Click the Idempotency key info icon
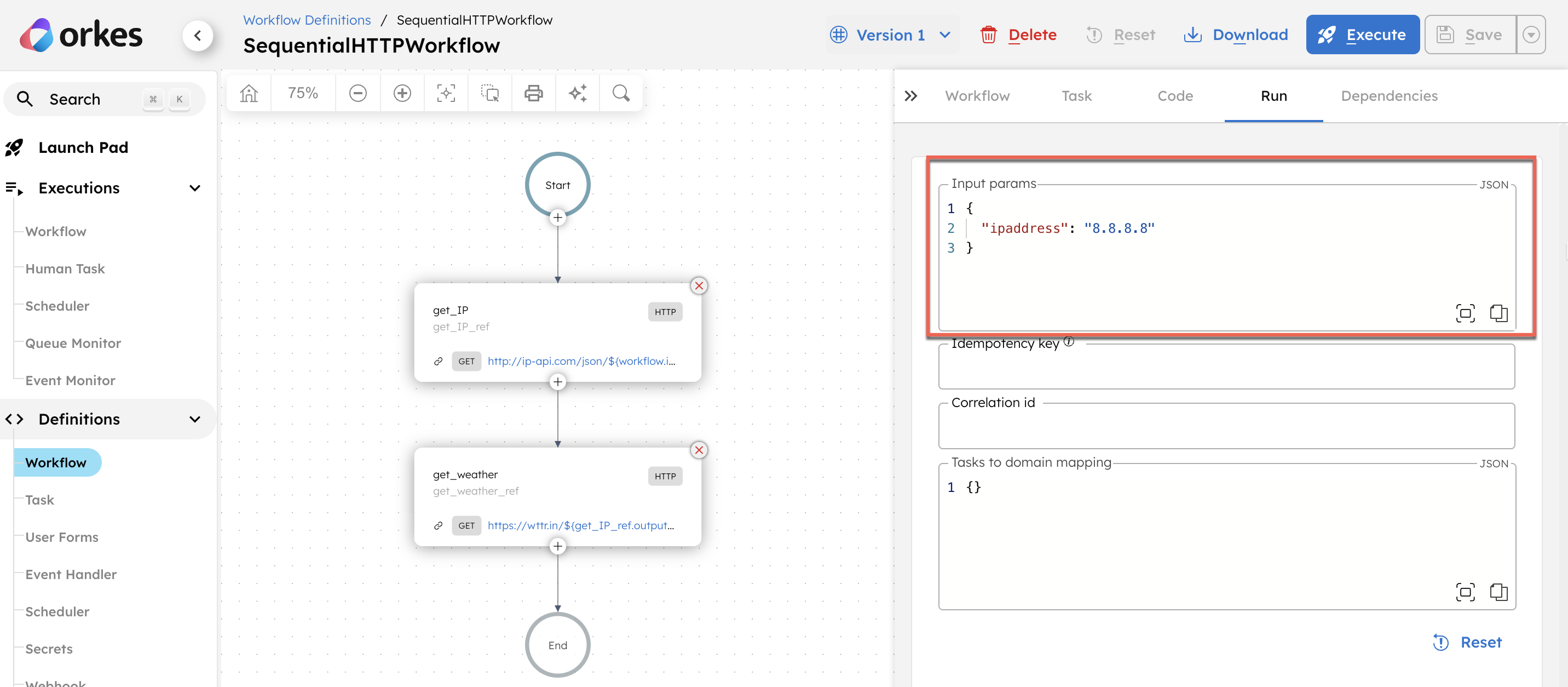Viewport: 1568px width, 687px height. [x=1069, y=341]
